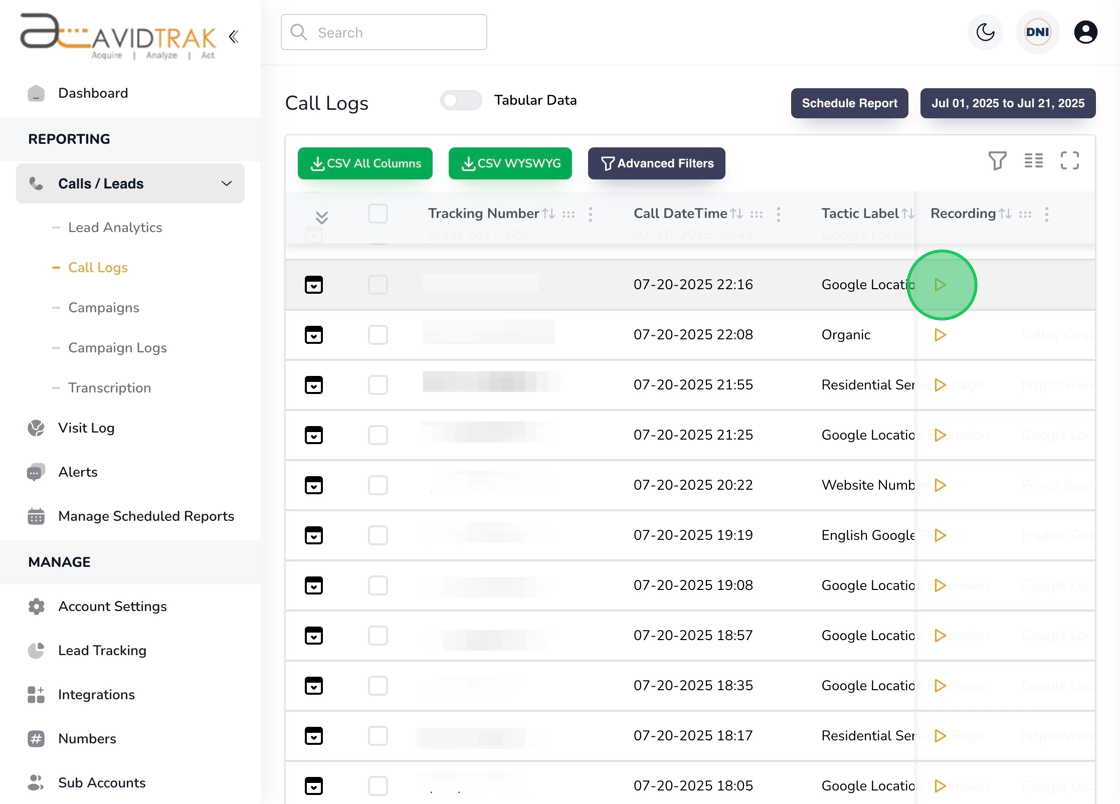Open the Jul 01 to Jul 21 date range
The height and width of the screenshot is (804, 1120).
click(x=1007, y=104)
